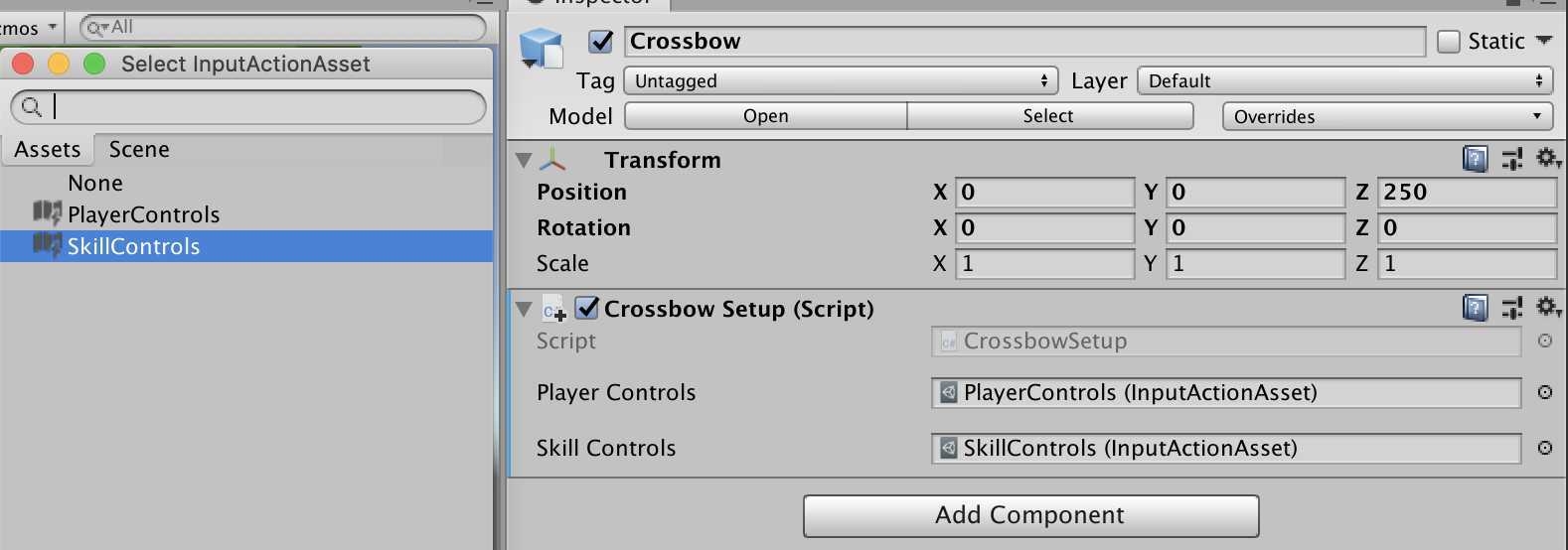Open Transform gear settings menu
The width and height of the screenshot is (1568, 550).
click(1548, 159)
